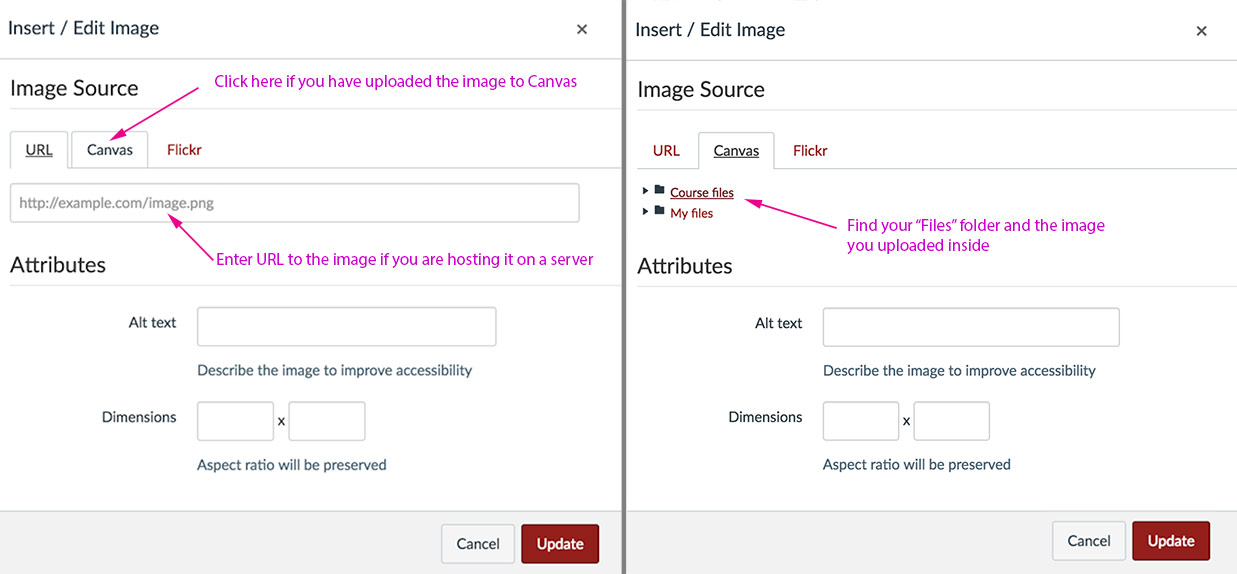Focus the Alt text field in left dialog

pos(346,327)
